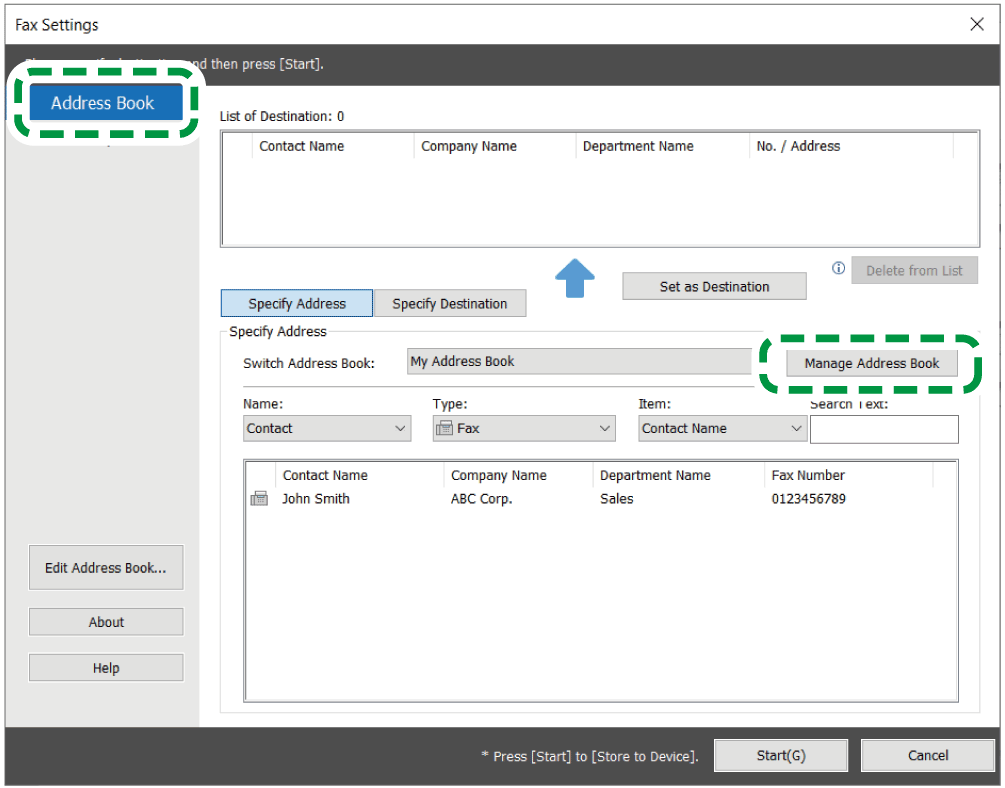
Task: Open the Name dropdown showing Contact
Action: (x=327, y=429)
